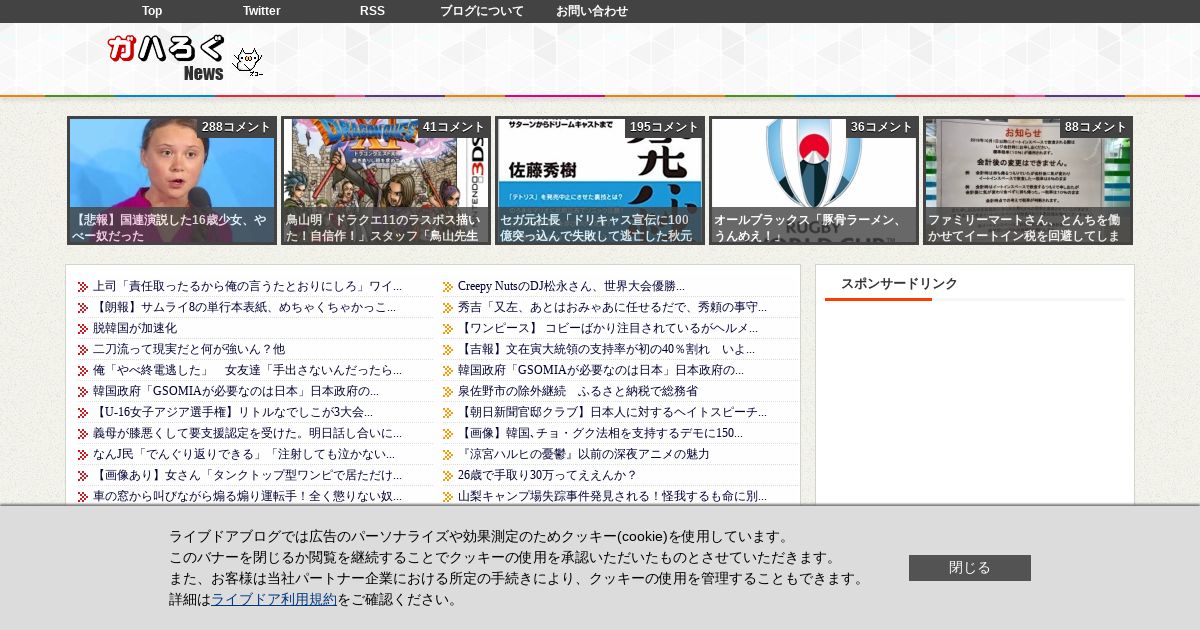Open なんJ民「でんぐり返りできる」 article
Viewport: 1200px width, 630px height.
point(244,454)
